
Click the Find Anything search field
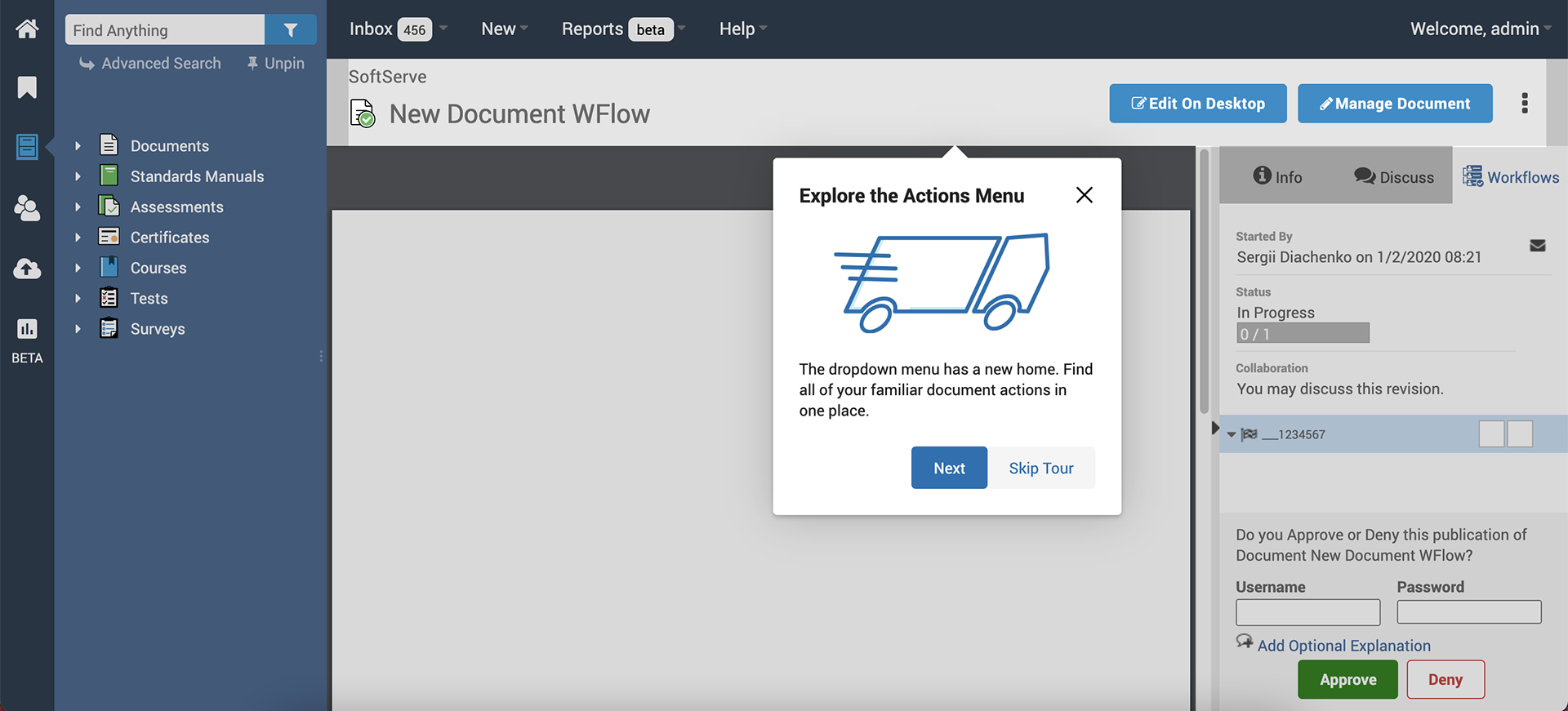pos(165,30)
